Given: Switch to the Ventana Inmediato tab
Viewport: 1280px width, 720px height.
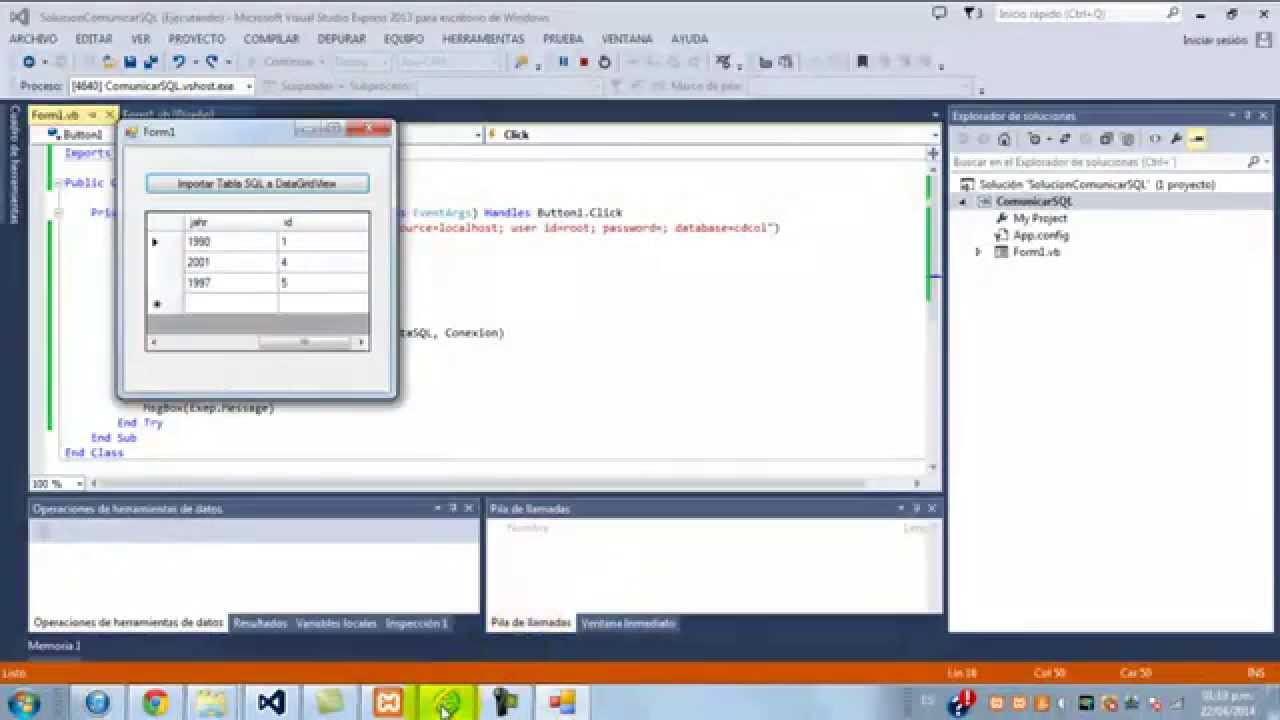Looking at the screenshot, I should pyautogui.click(x=628, y=623).
